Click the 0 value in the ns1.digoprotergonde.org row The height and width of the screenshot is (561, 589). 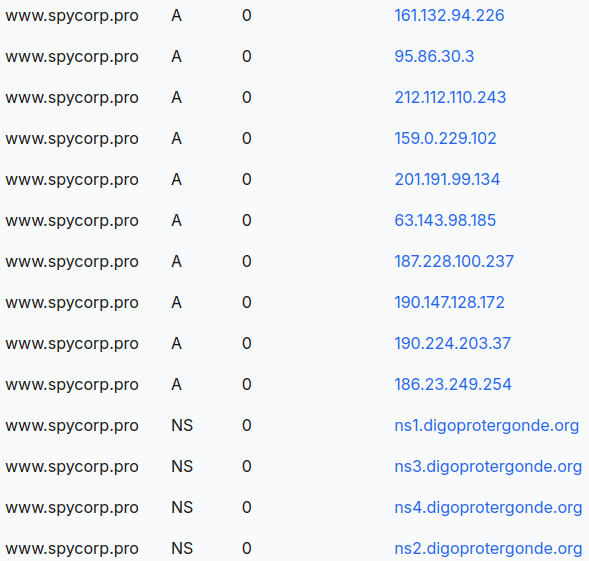[247, 425]
